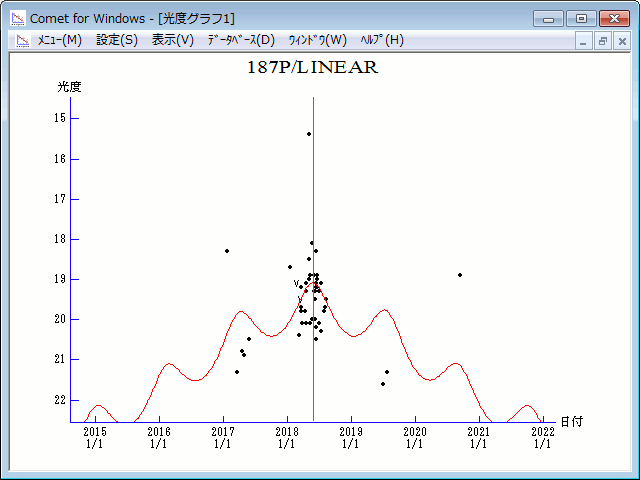Open the 設定(S) settings menu
The width and height of the screenshot is (640, 480).
tap(117, 40)
